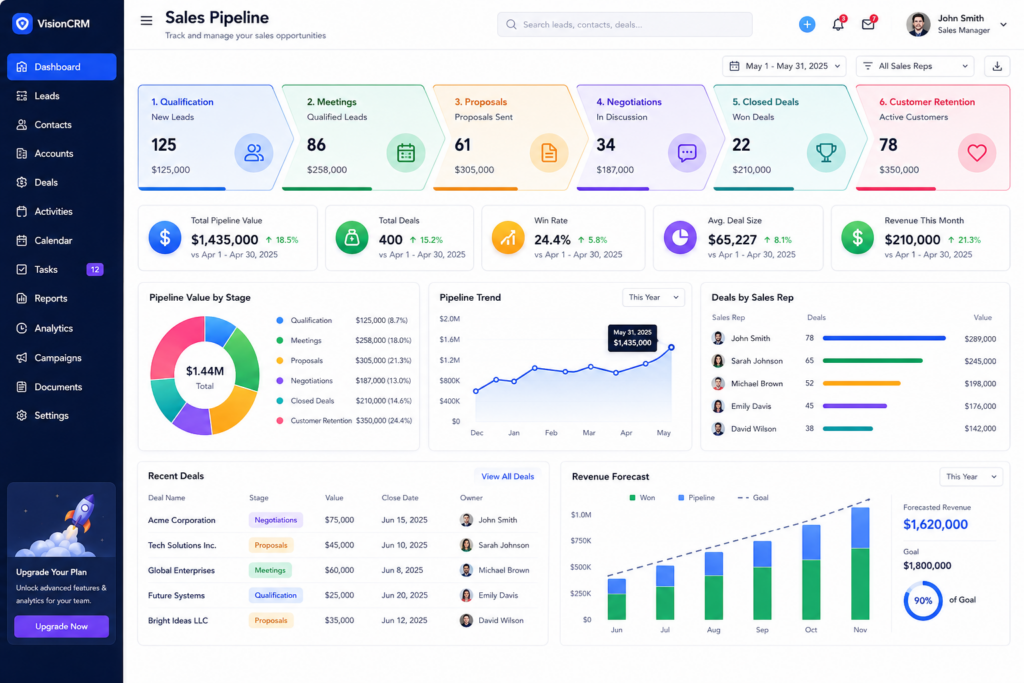The image size is (1024, 683).
Task: Open the notifications bell icon
Action: [x=838, y=24]
